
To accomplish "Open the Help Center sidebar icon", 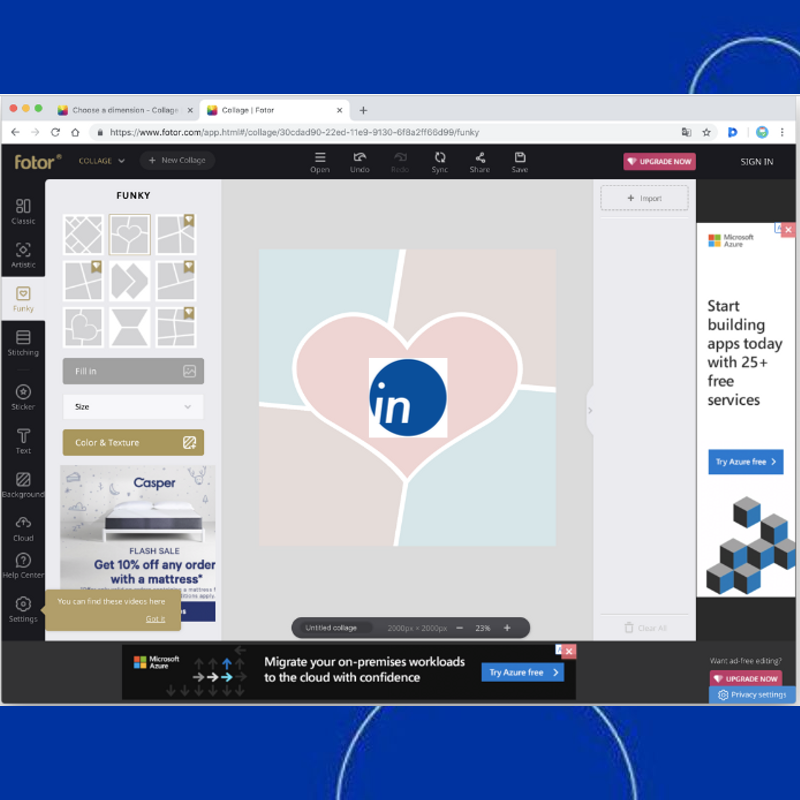I will point(23,565).
